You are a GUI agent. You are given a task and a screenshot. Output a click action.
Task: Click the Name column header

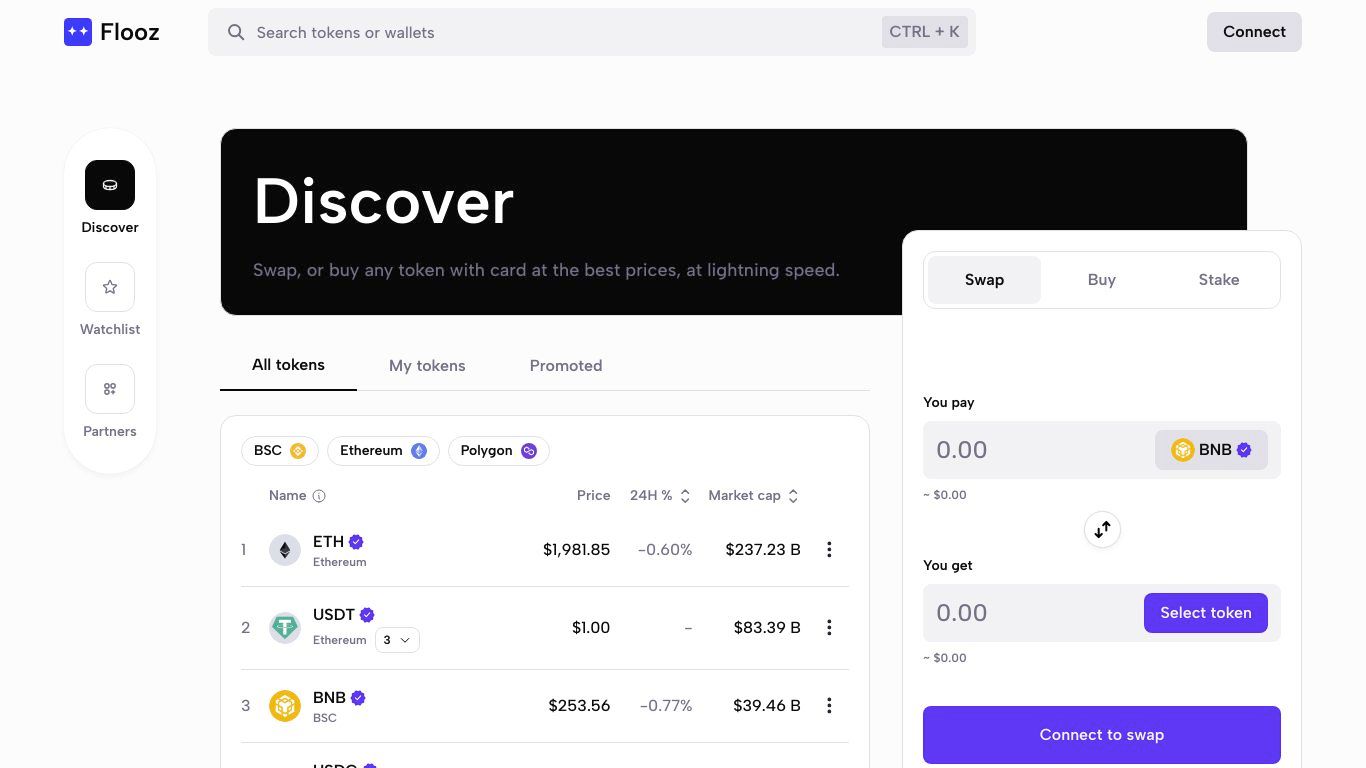(x=288, y=496)
